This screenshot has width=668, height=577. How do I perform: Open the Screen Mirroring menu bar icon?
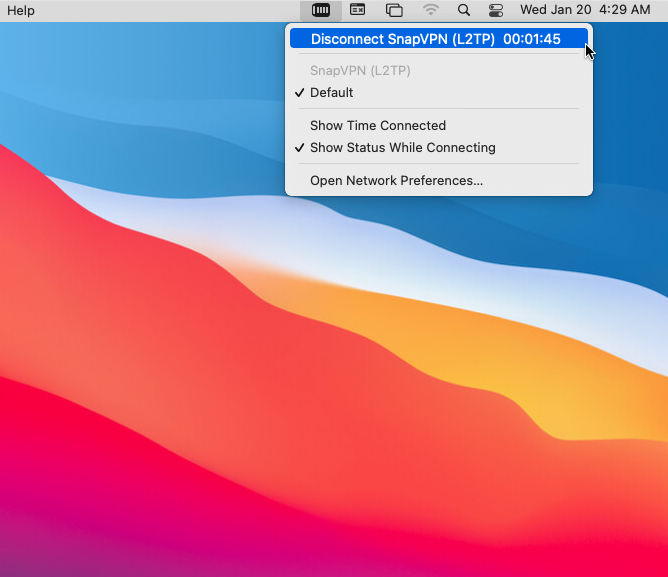394,10
